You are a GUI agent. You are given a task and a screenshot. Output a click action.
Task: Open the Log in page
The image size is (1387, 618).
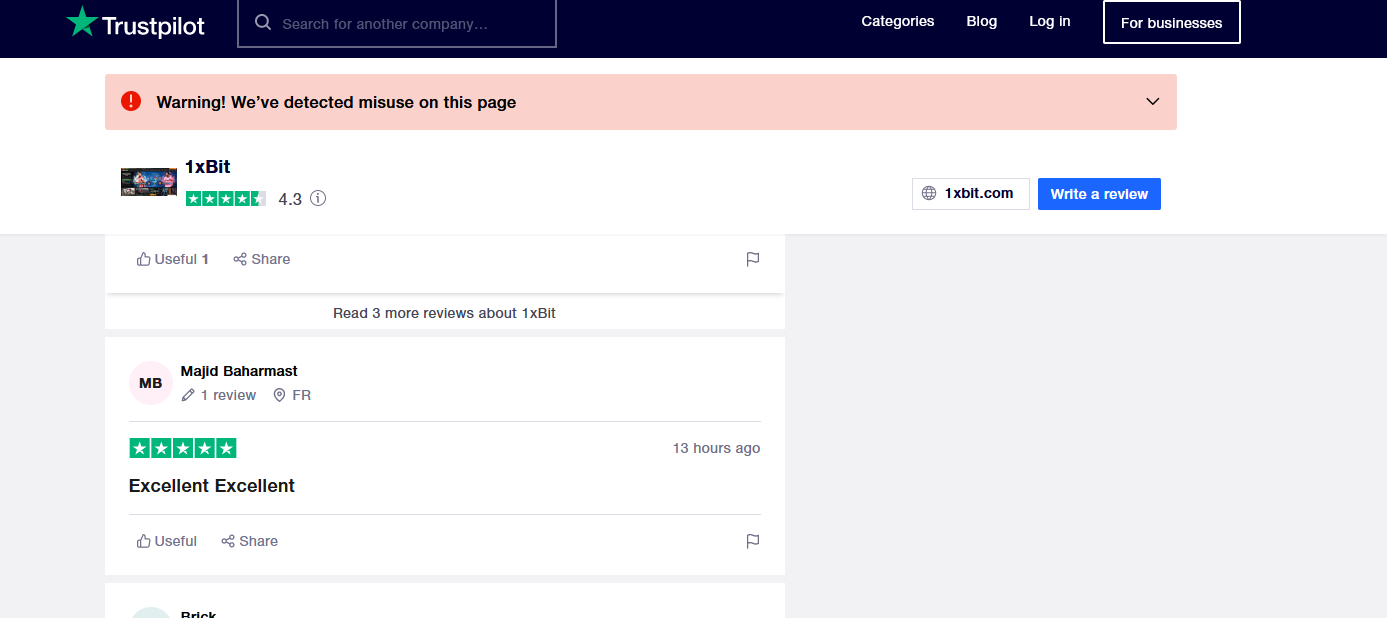[x=1050, y=21]
